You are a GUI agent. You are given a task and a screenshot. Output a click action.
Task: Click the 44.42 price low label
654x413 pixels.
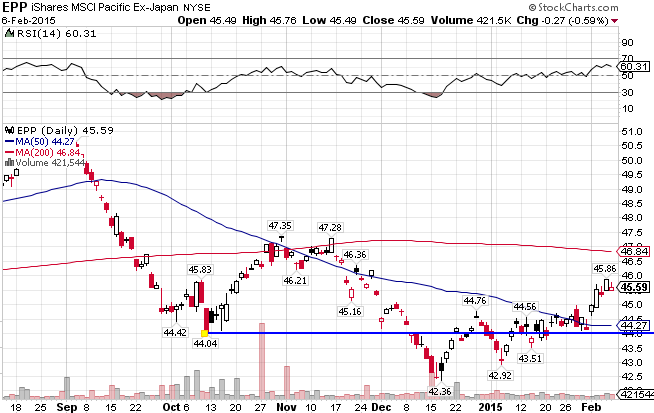tap(175, 332)
